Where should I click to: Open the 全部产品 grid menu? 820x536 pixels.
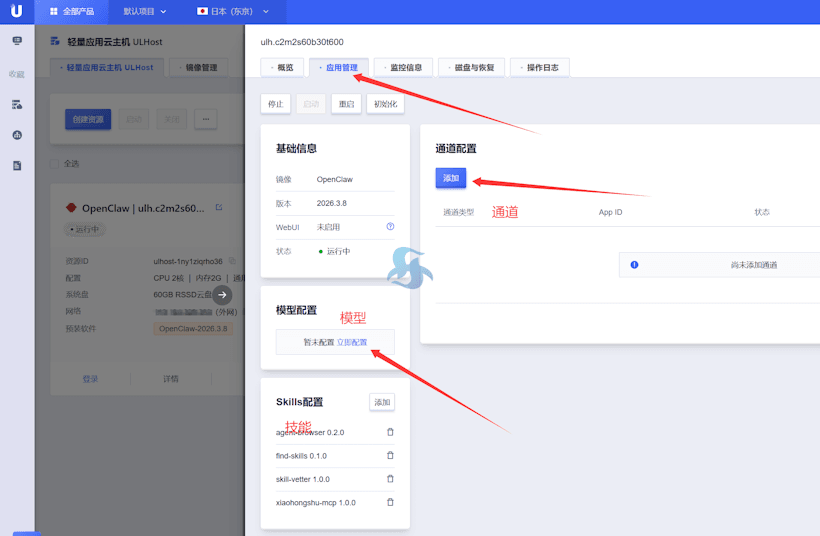(x=72, y=12)
